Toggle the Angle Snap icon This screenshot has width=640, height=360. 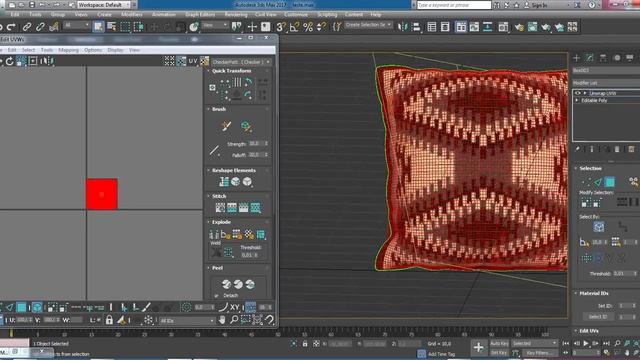[x=294, y=27]
